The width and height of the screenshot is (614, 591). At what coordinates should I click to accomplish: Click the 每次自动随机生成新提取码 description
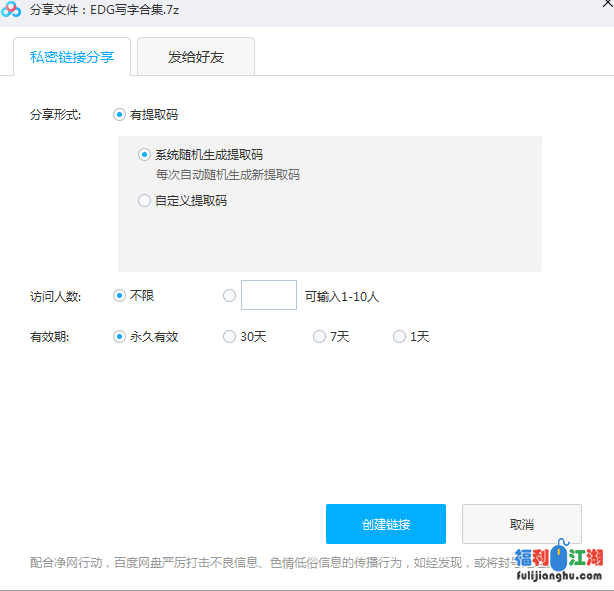(227, 175)
